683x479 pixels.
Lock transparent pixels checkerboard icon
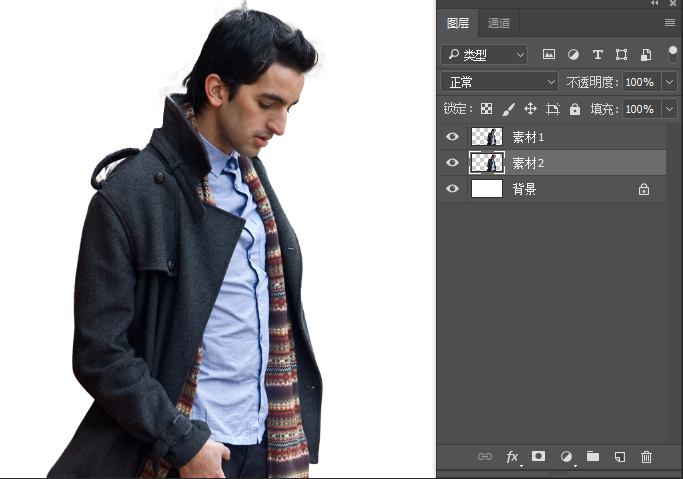[486, 109]
